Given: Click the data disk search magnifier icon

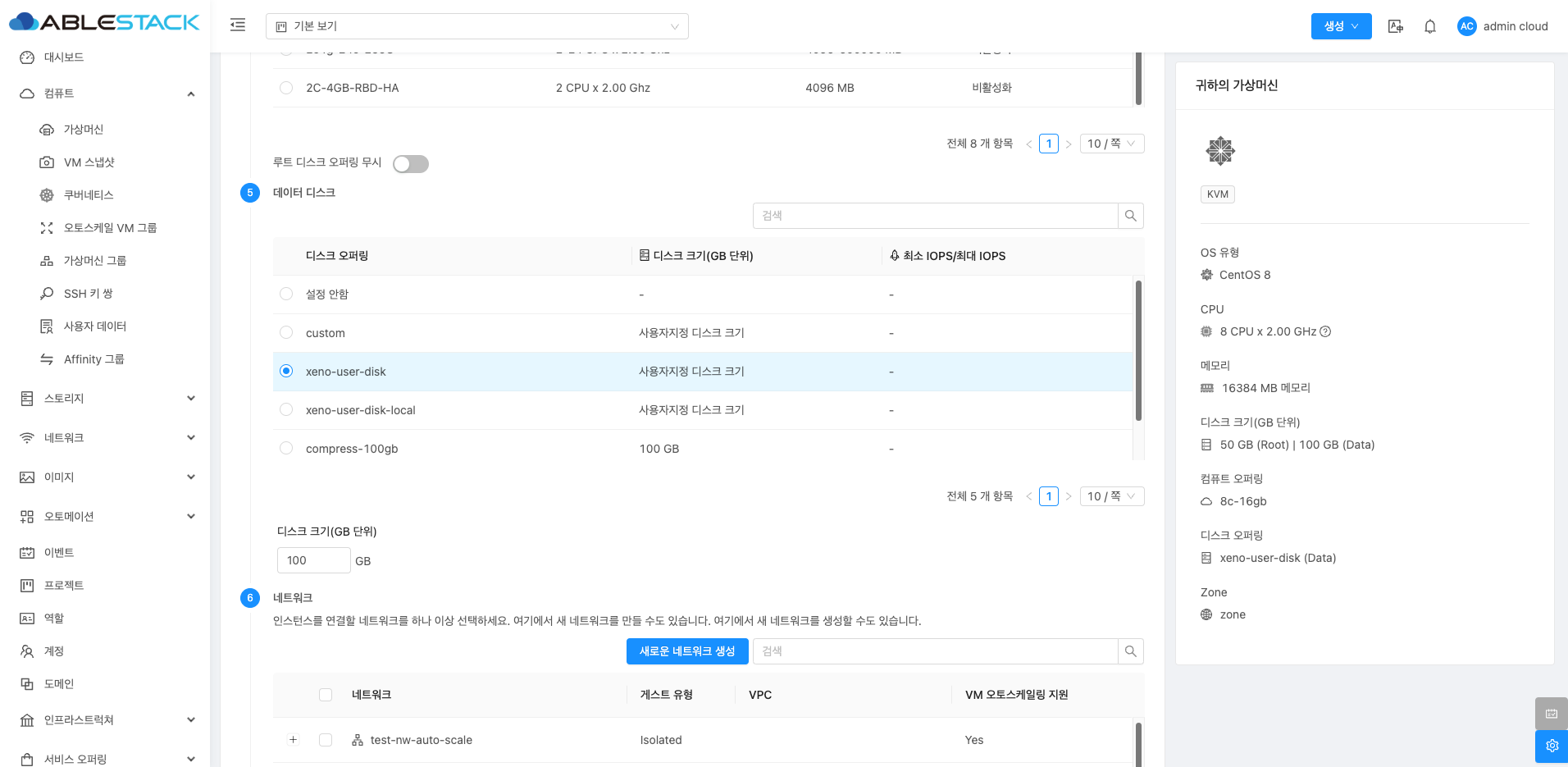Looking at the screenshot, I should point(1131,216).
